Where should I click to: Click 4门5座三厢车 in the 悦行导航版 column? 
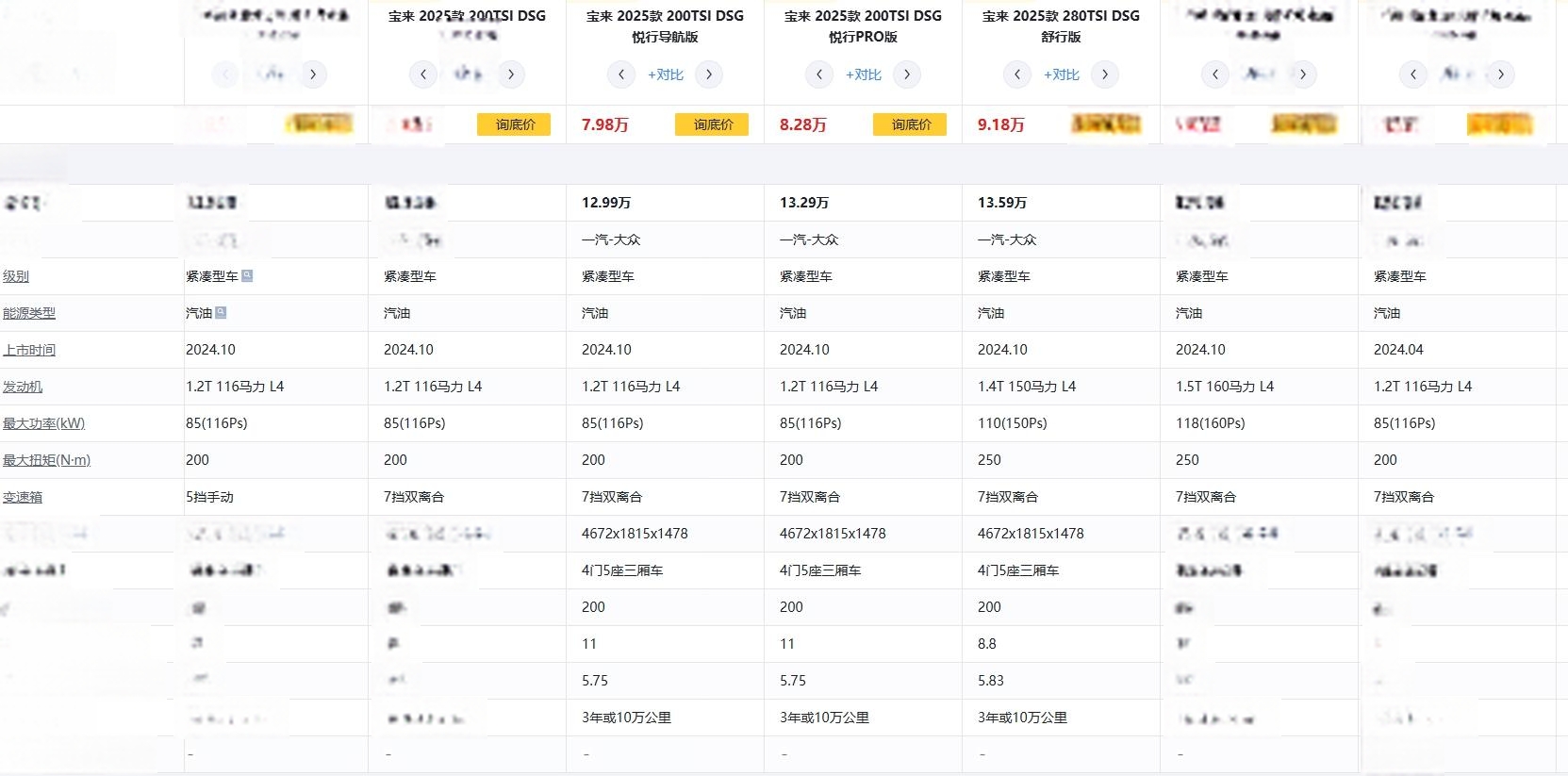tap(622, 570)
